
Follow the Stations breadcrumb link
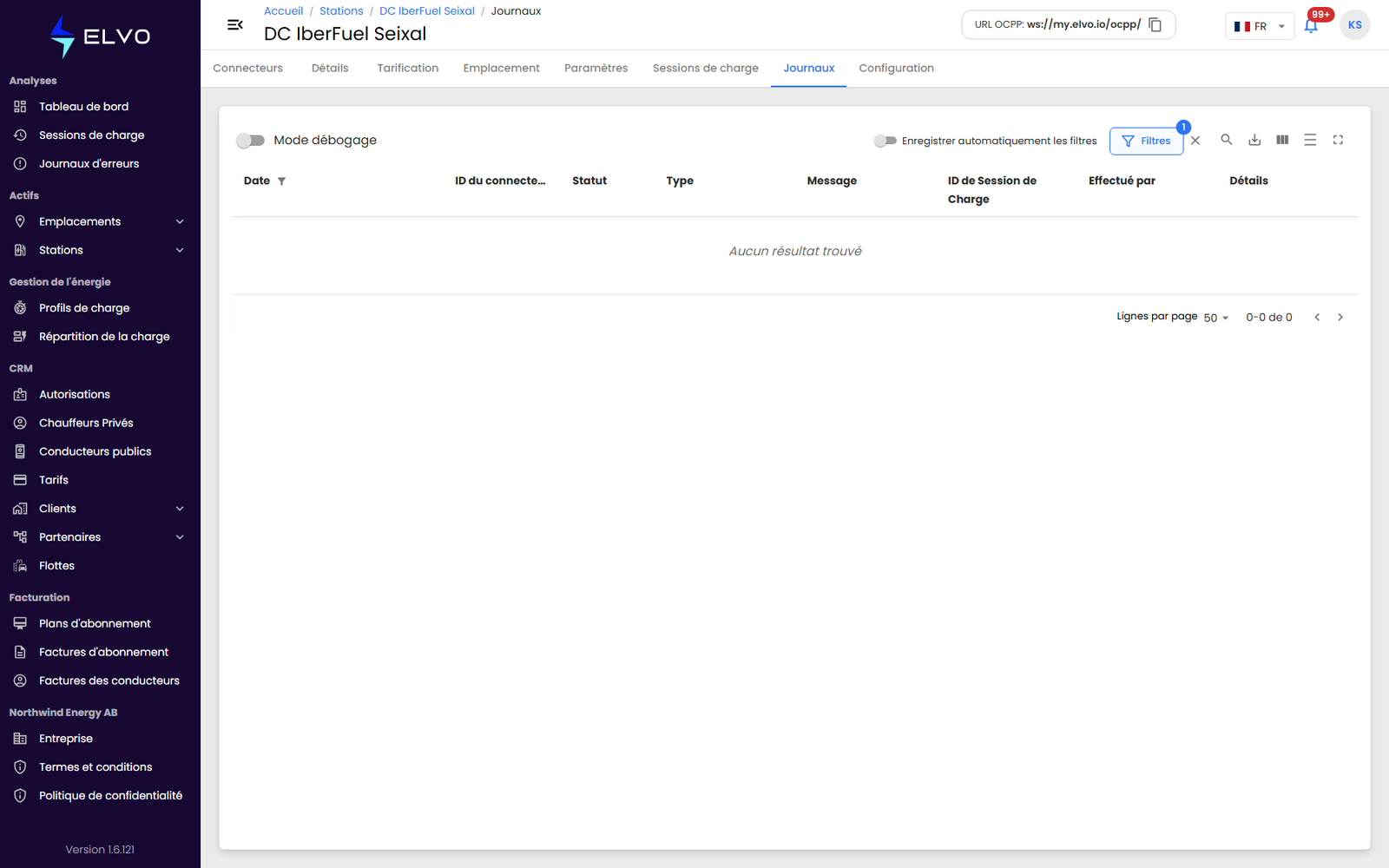(x=341, y=11)
